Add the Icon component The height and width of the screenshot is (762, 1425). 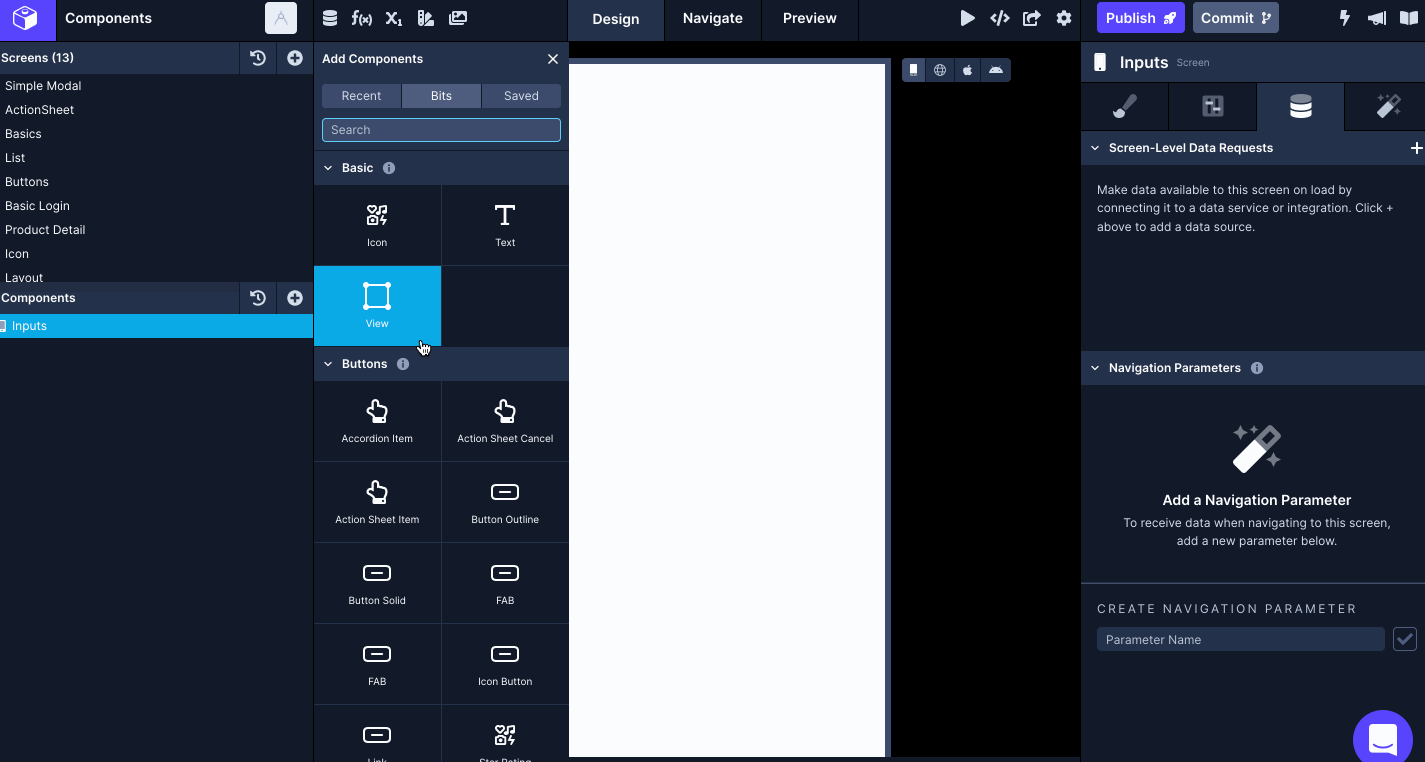click(377, 225)
